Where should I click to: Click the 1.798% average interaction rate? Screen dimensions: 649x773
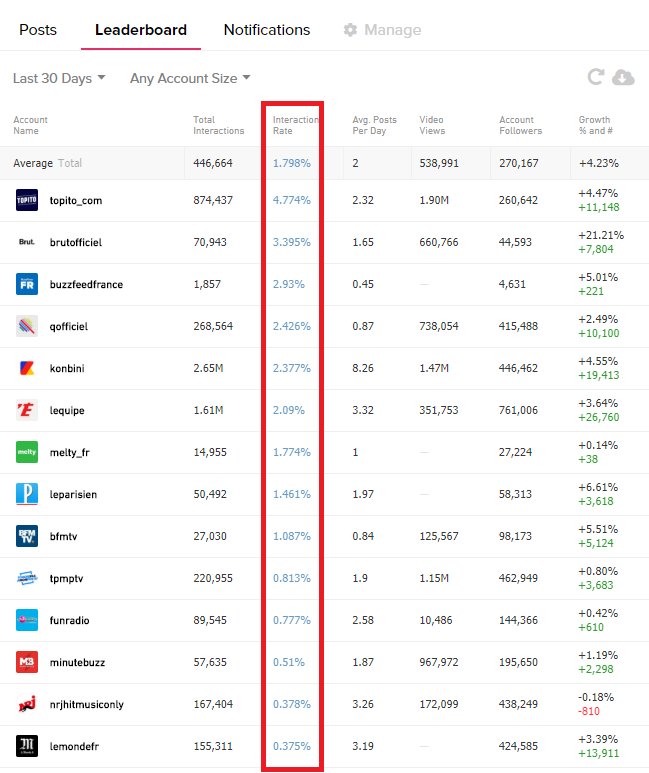pos(292,163)
